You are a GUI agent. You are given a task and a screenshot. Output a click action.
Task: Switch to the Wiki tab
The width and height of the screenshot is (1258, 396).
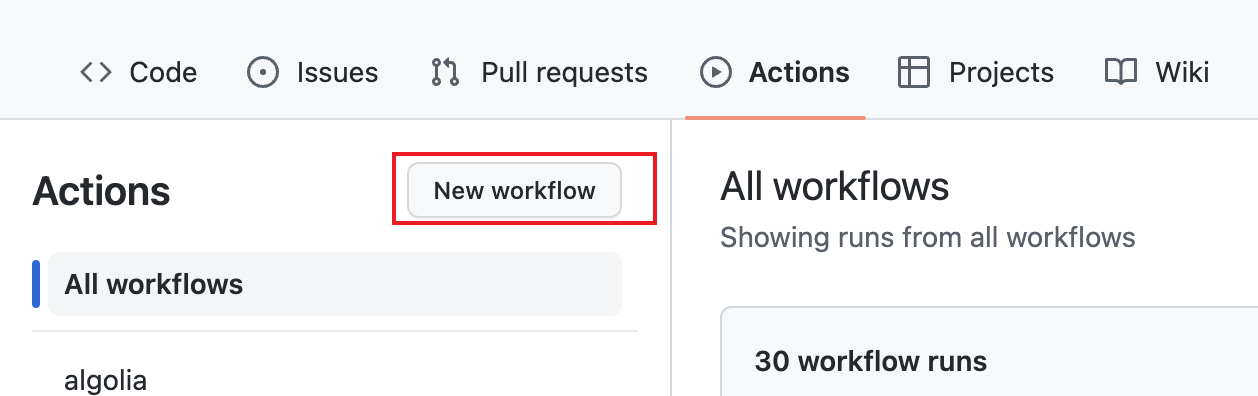click(1157, 73)
